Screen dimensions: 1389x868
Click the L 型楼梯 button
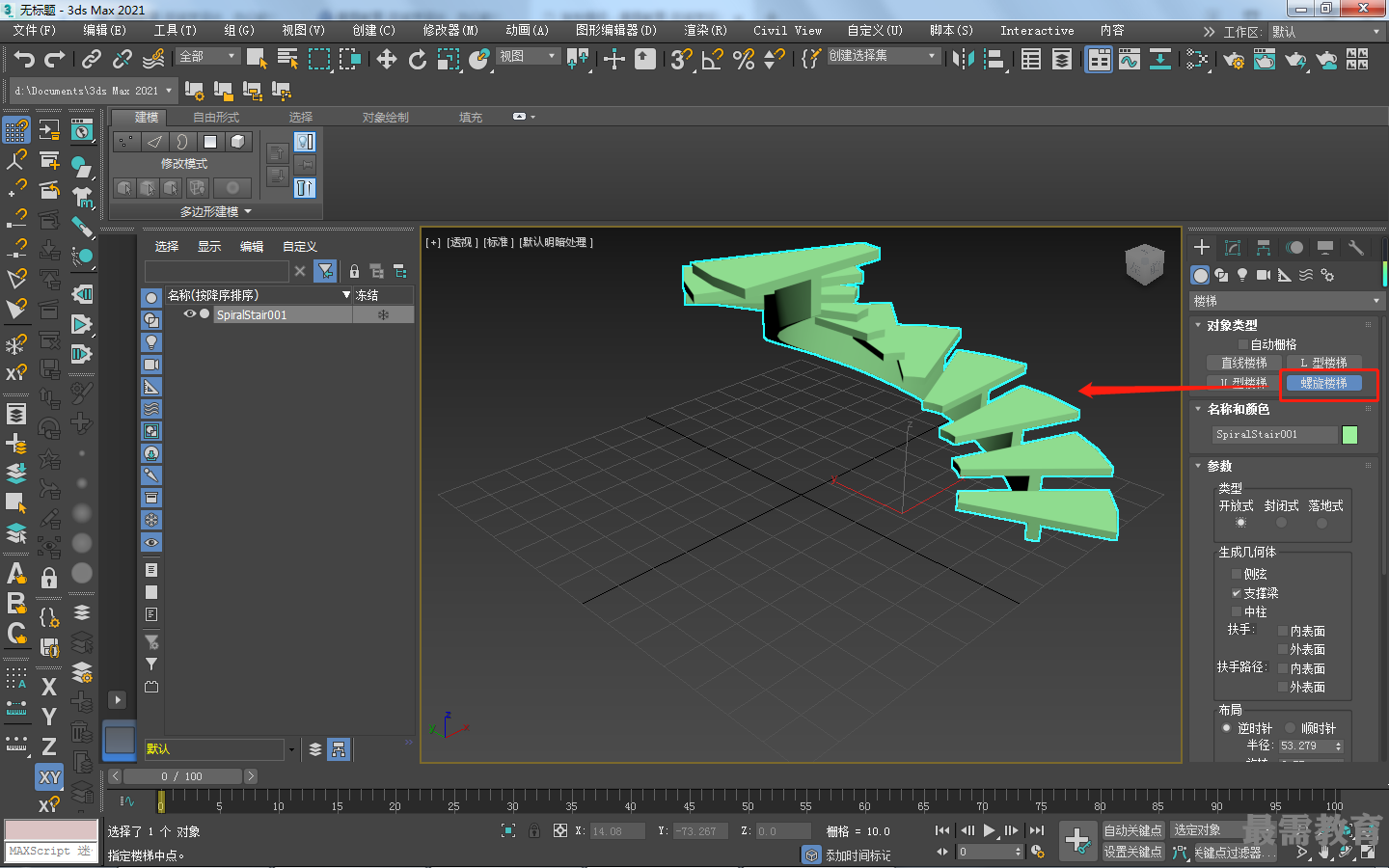[x=1323, y=363]
